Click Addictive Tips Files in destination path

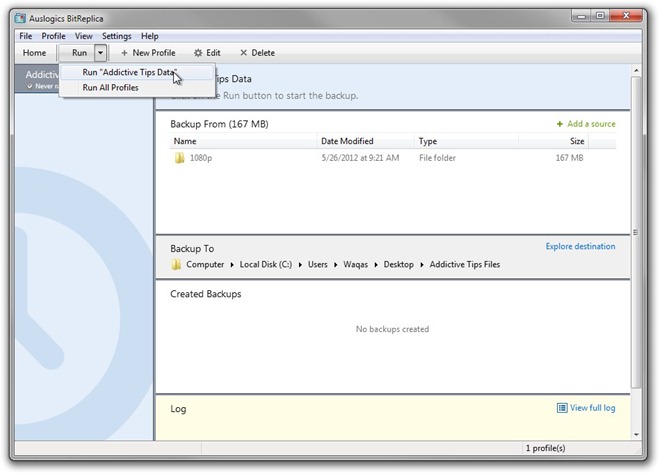(x=465, y=264)
